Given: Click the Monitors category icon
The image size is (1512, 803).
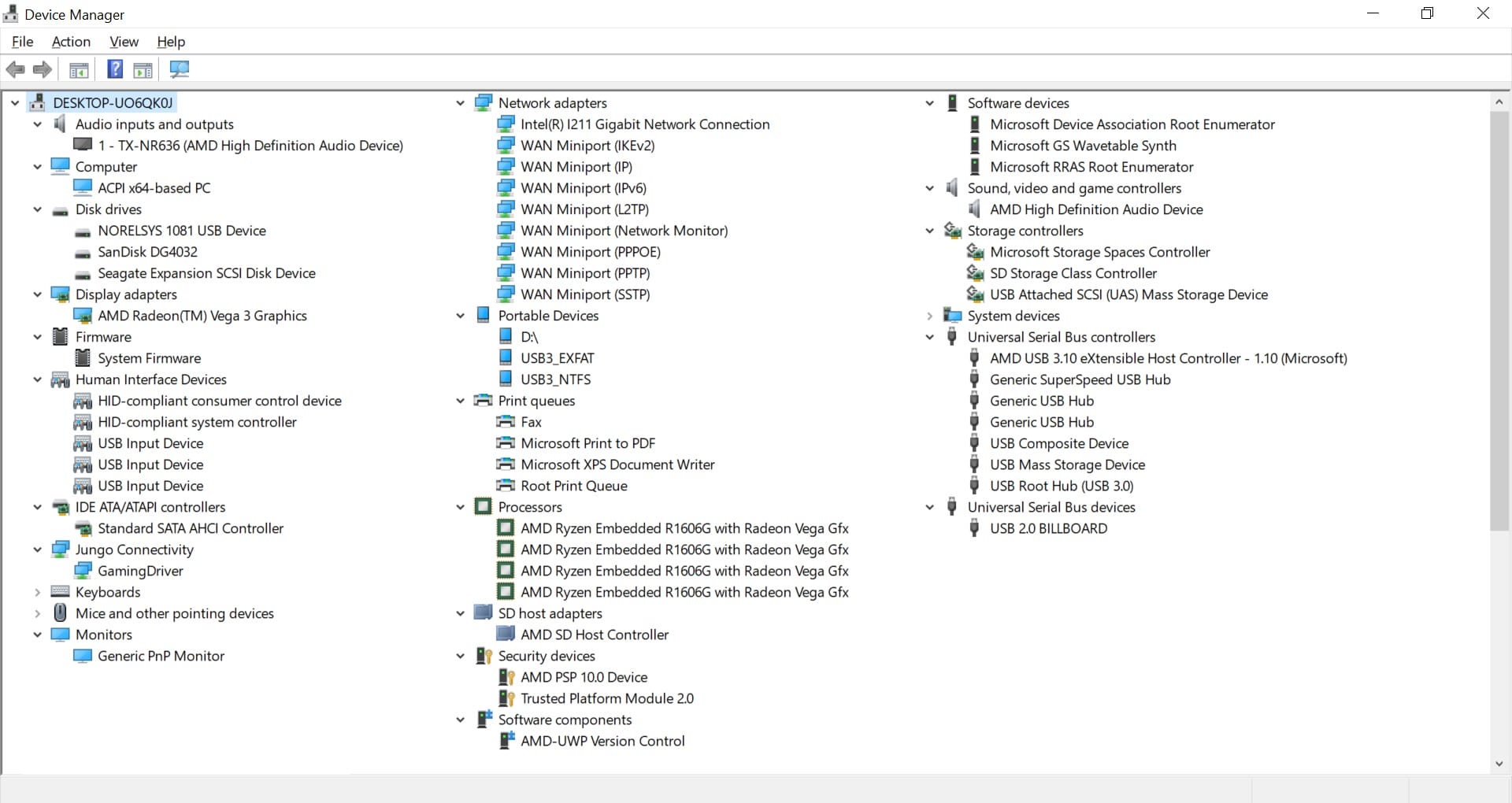Looking at the screenshot, I should coord(60,634).
